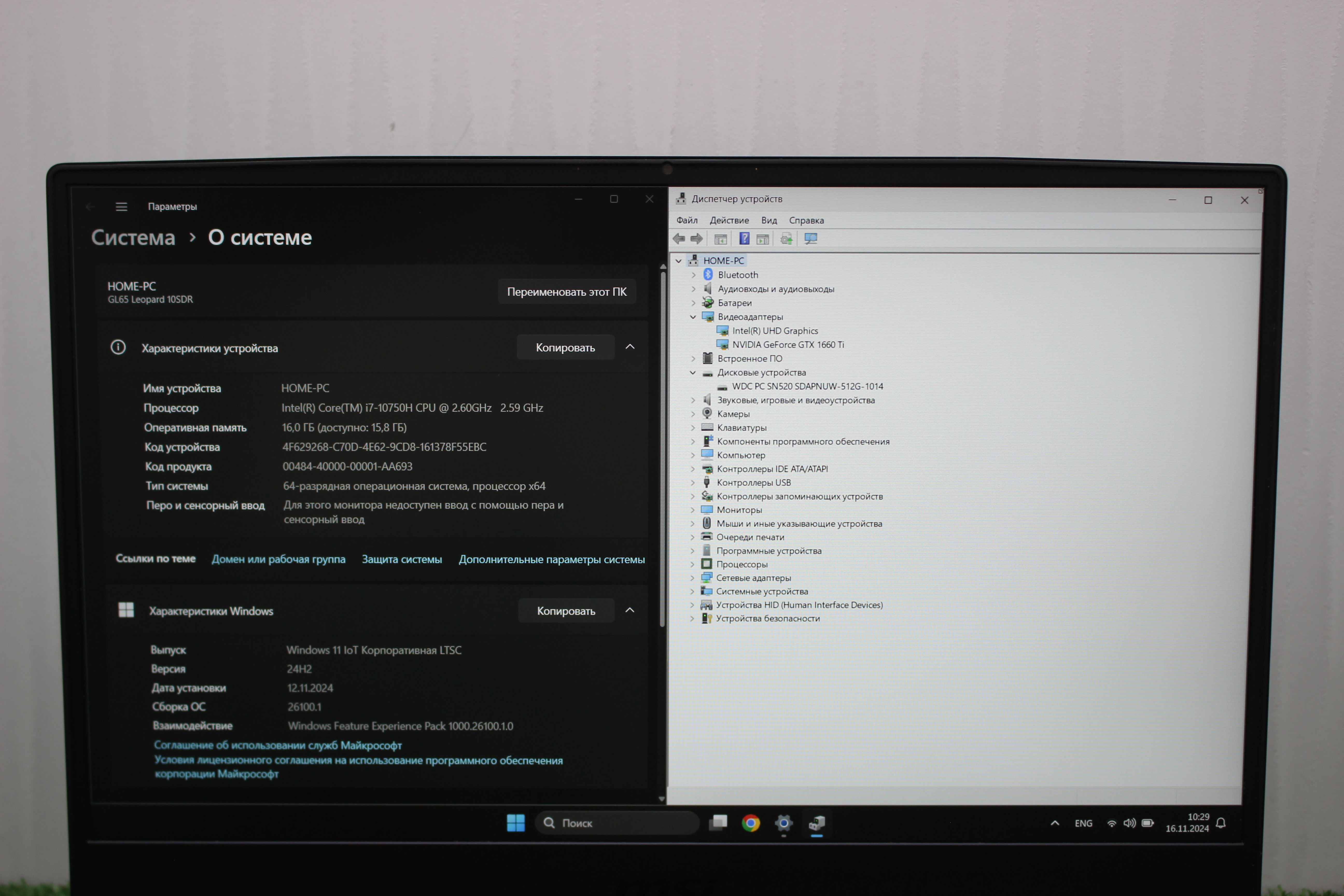Select the NVIDIA GeForce GTX 1660 Ti device

pyautogui.click(x=787, y=345)
